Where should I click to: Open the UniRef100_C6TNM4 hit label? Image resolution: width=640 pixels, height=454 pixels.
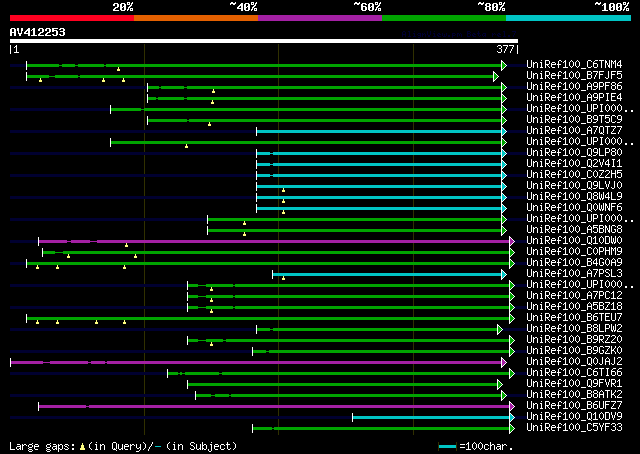coord(574,65)
